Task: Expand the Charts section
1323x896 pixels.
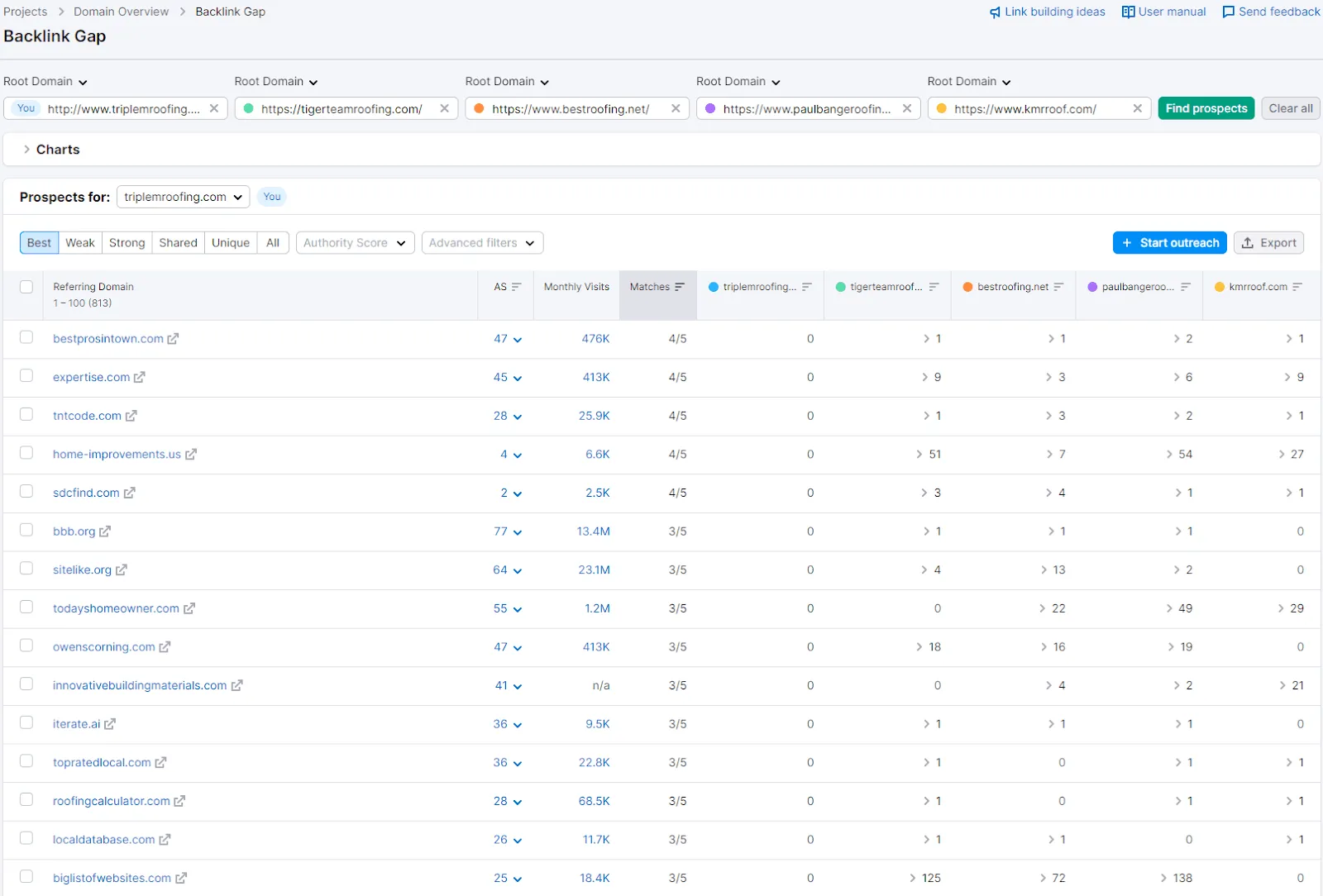Action: (50, 149)
